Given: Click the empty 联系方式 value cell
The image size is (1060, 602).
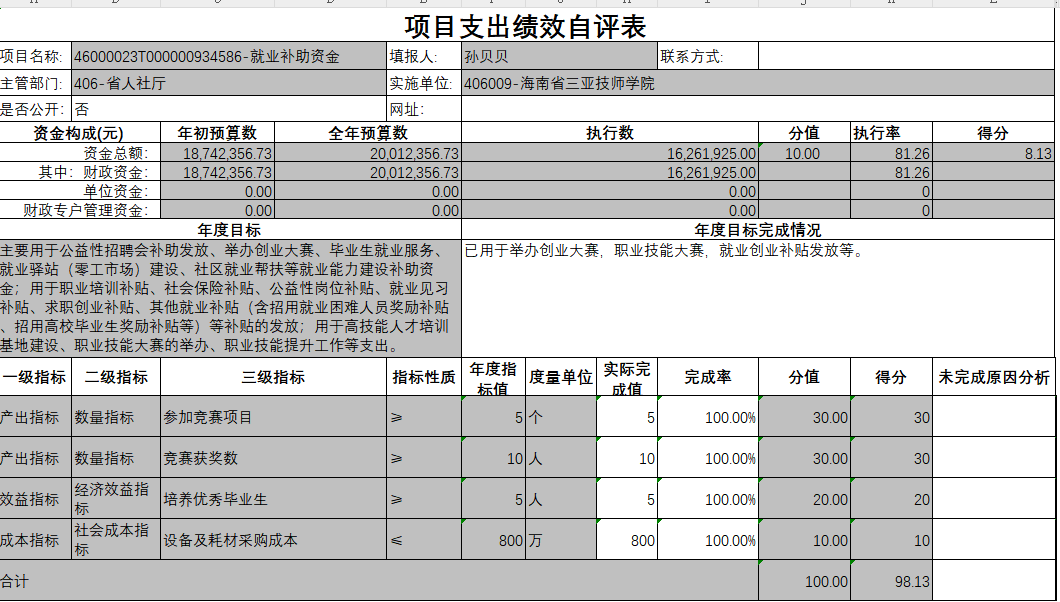Looking at the screenshot, I should [x=906, y=57].
